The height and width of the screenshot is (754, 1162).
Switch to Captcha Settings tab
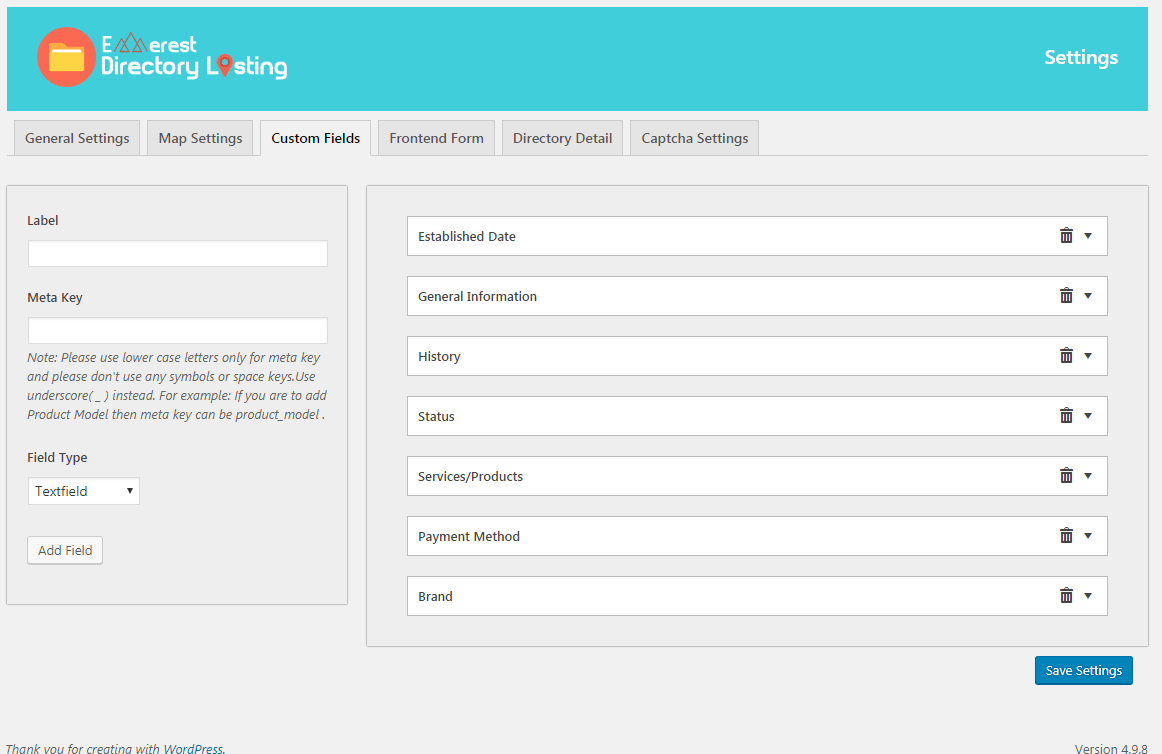click(x=694, y=138)
